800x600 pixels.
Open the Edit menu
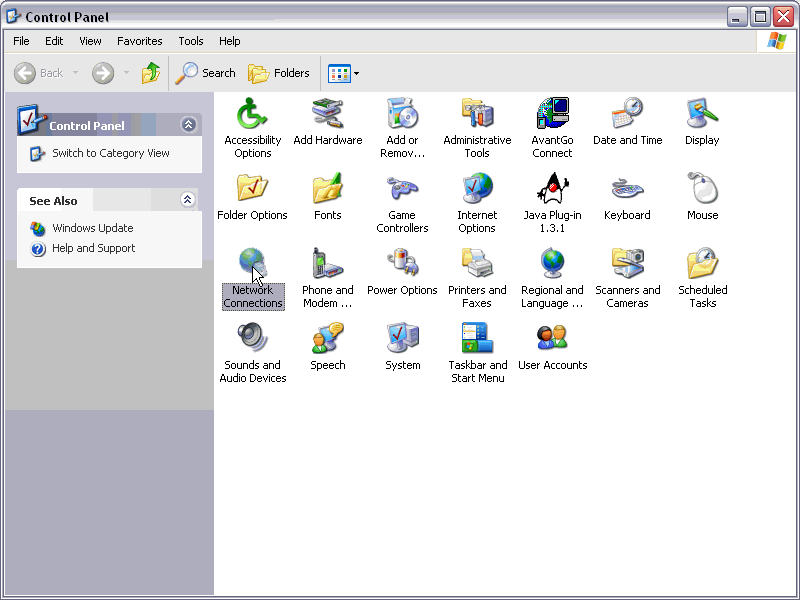click(54, 41)
